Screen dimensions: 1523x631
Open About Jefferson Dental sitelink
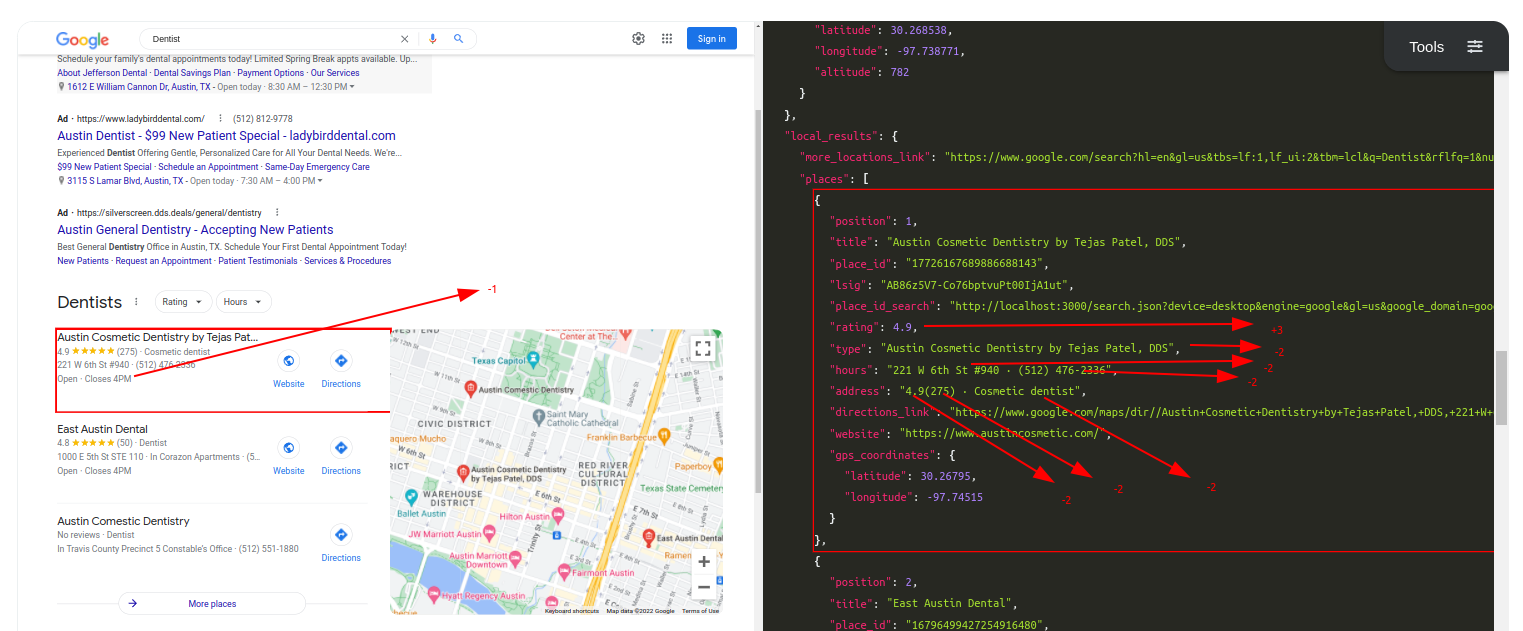pos(103,73)
